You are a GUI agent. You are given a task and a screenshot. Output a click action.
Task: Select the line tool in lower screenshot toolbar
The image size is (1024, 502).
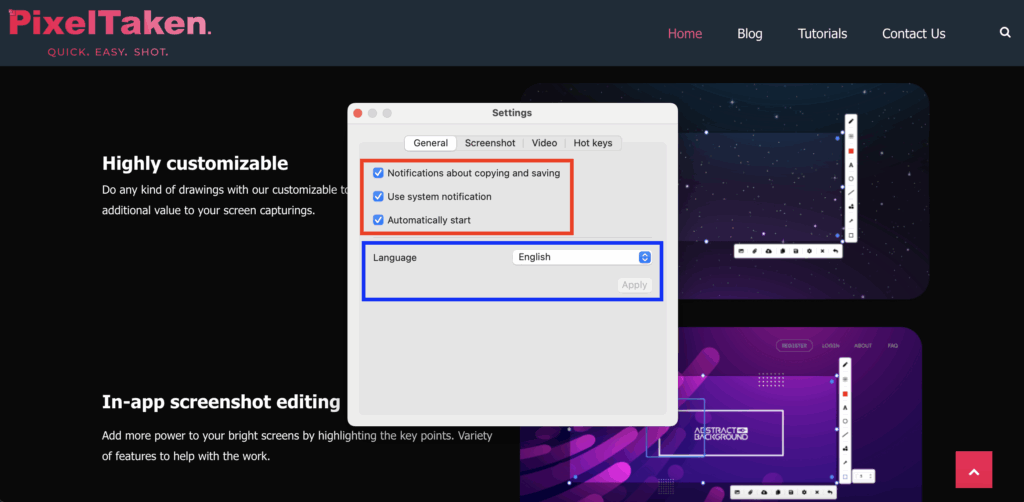pyautogui.click(x=845, y=435)
